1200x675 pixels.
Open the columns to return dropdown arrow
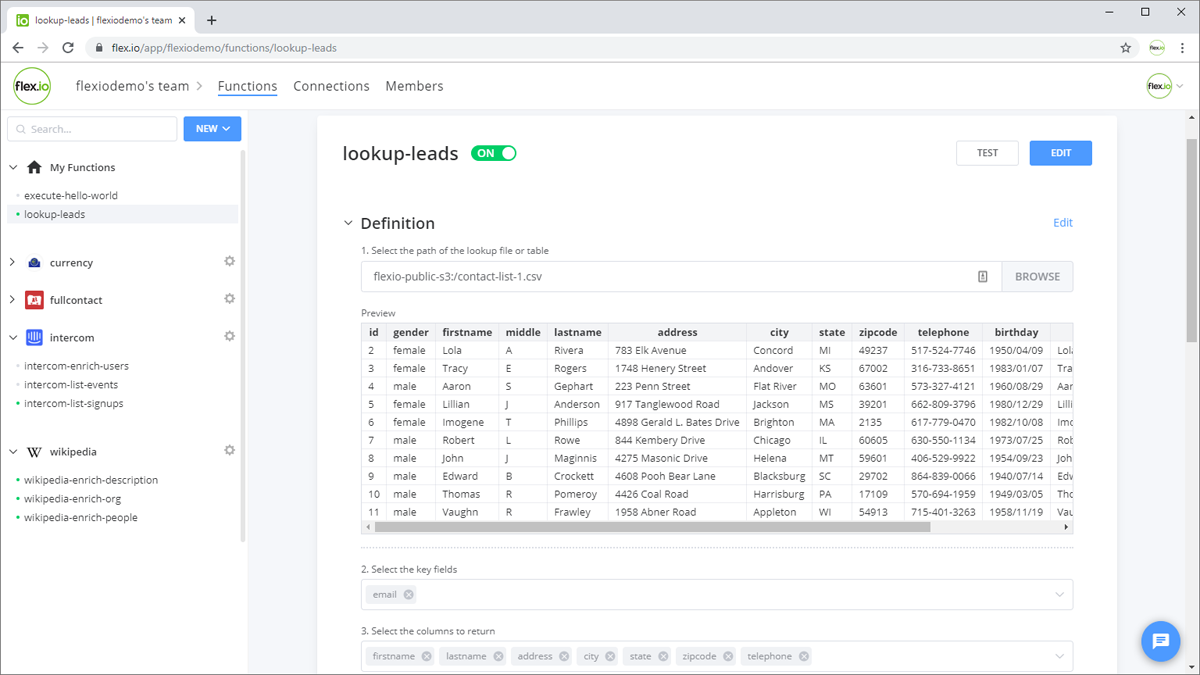[x=1060, y=656]
